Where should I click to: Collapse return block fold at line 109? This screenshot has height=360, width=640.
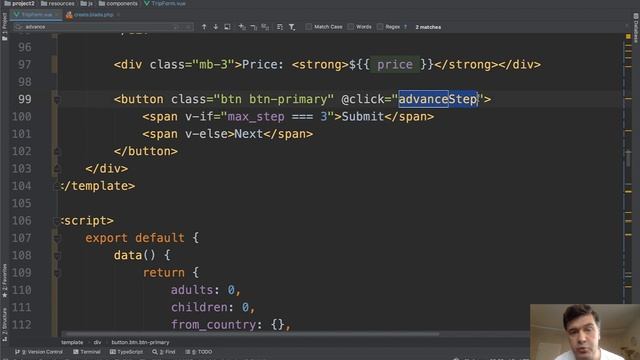point(57,273)
